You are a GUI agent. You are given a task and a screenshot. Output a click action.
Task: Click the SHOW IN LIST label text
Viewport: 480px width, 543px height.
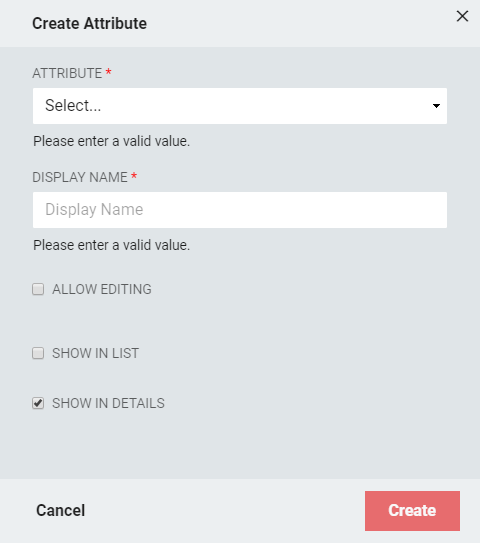[x=96, y=353]
